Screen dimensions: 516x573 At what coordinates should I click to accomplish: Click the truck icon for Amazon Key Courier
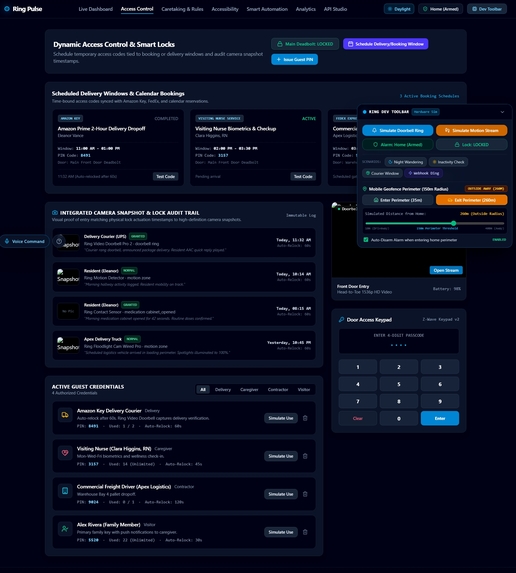pos(65,415)
